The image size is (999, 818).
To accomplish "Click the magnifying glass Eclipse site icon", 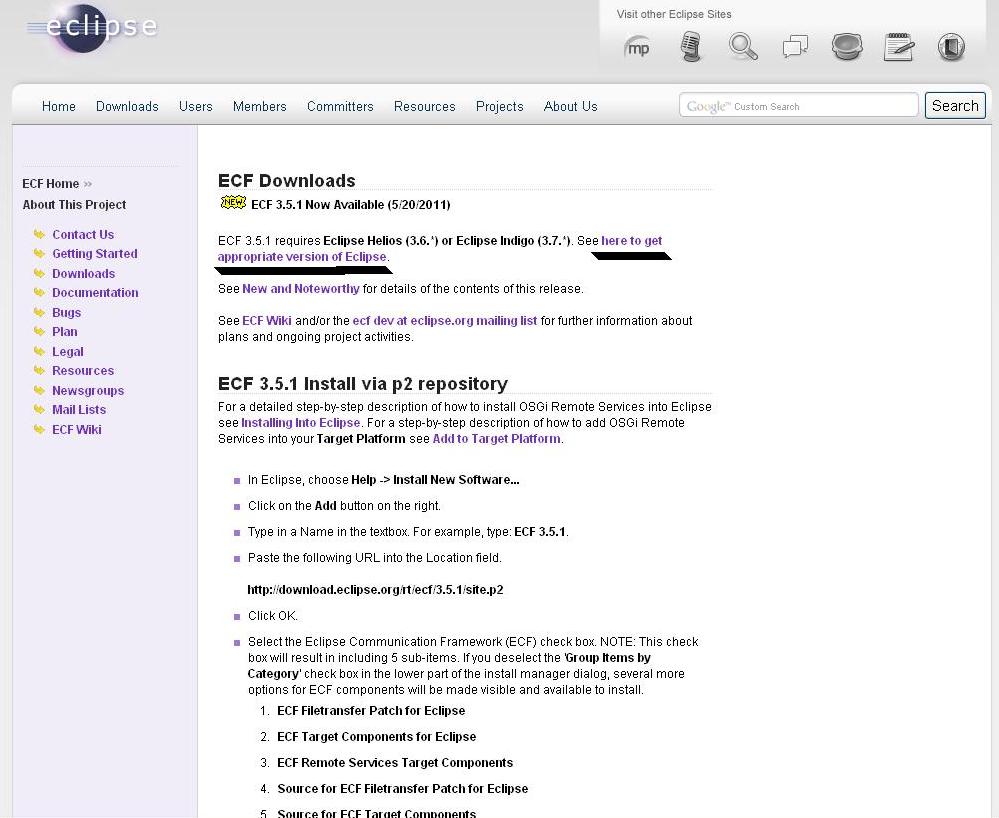I will [743, 47].
